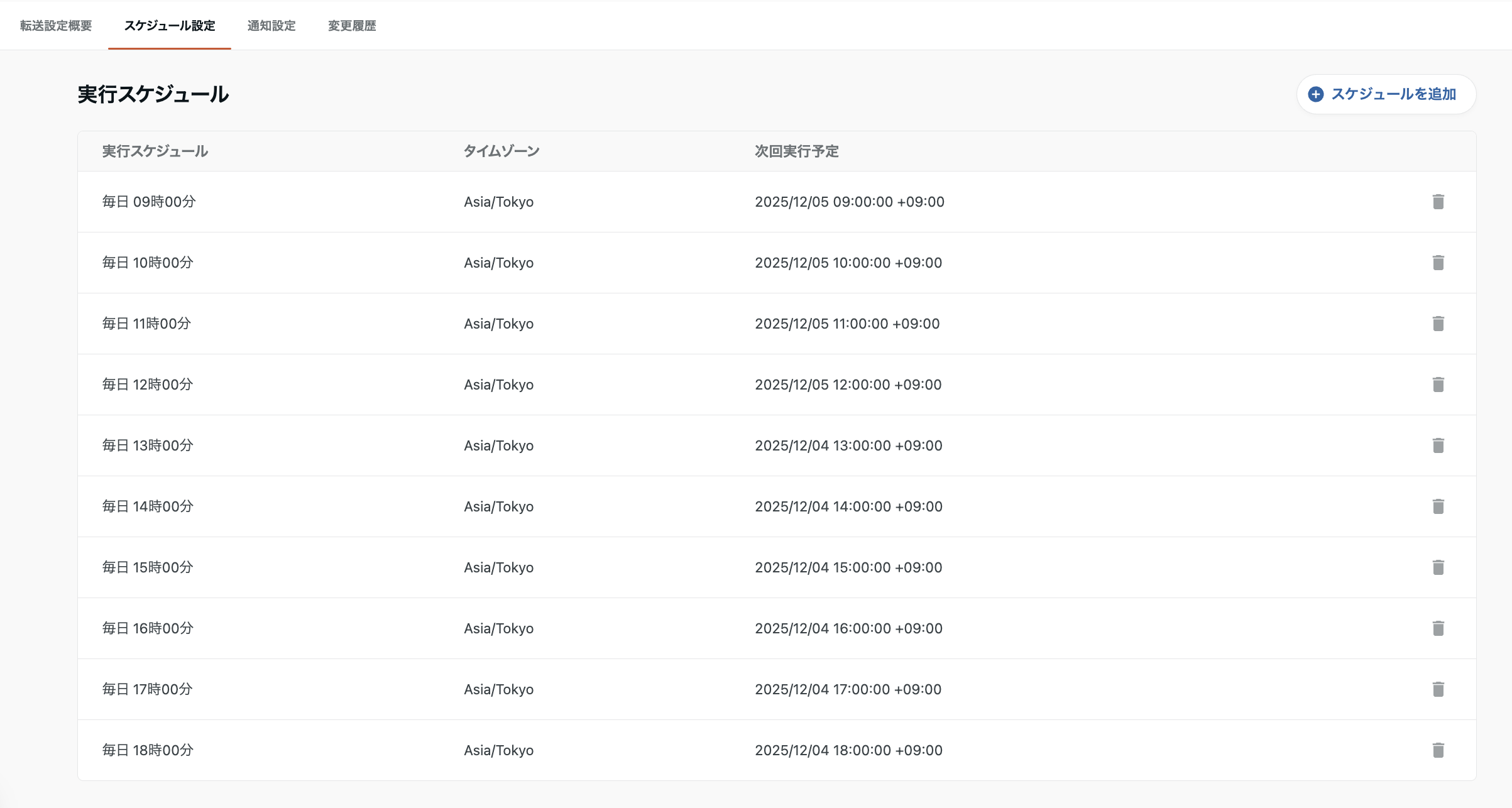Open the 変更履歴 tab

click(352, 26)
